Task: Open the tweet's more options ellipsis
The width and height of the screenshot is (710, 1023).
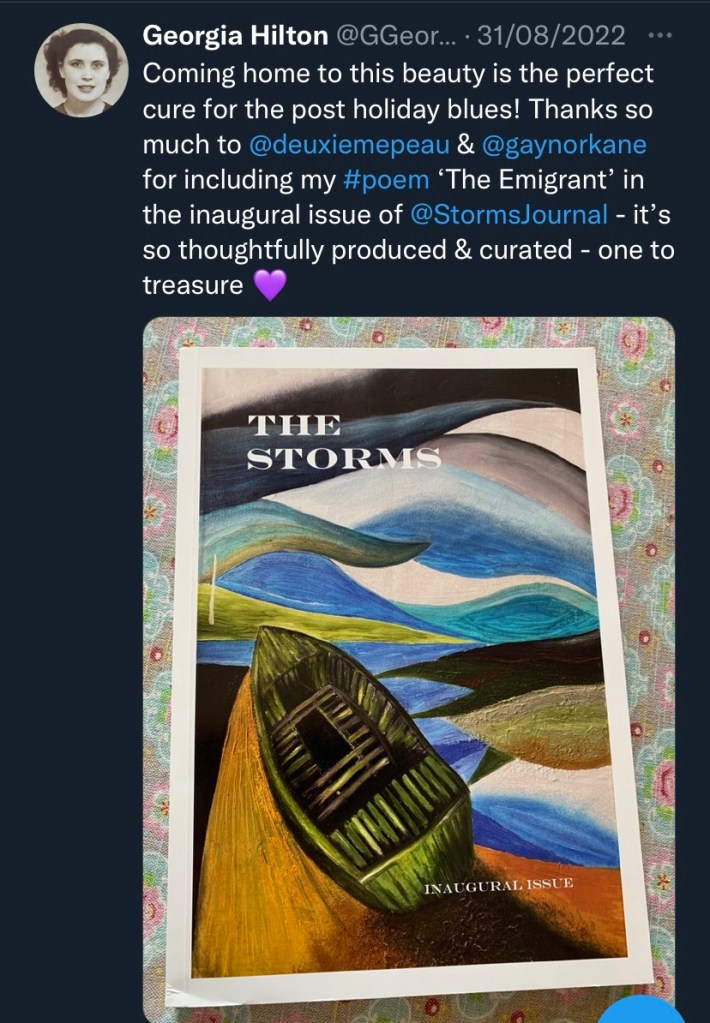Action: 661,37
